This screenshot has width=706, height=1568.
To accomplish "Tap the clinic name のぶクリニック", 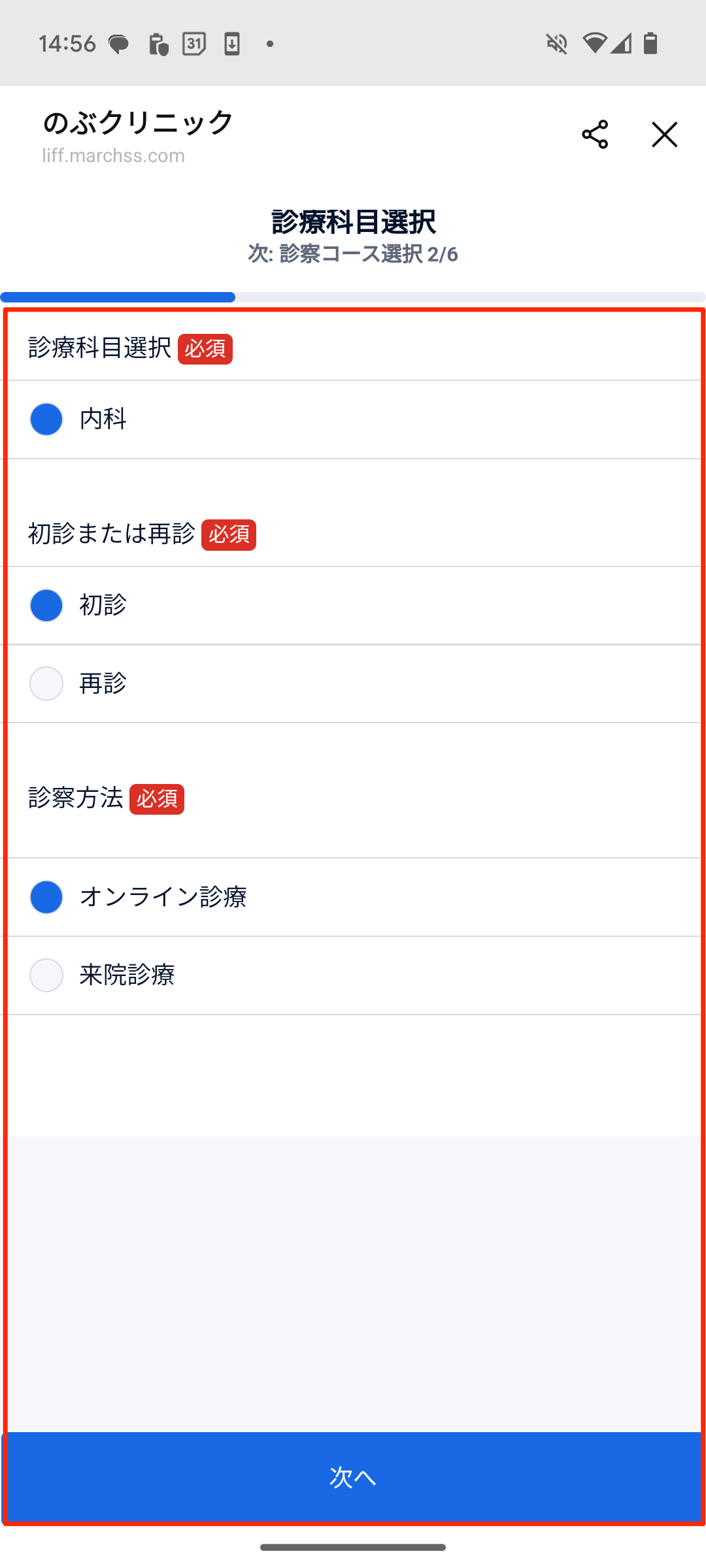I will coord(136,123).
